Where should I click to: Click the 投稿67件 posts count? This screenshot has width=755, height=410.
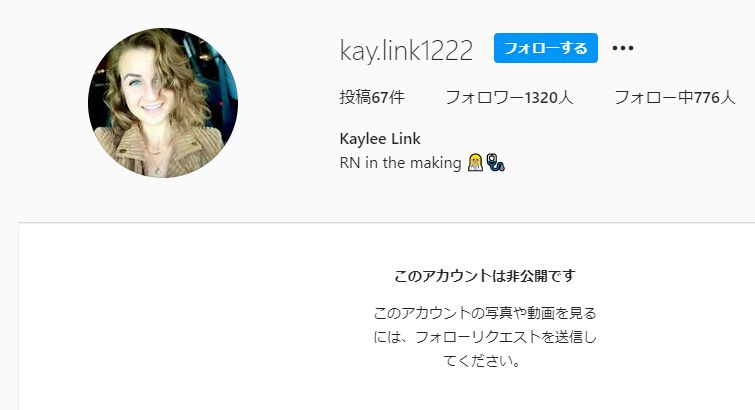click(x=372, y=98)
